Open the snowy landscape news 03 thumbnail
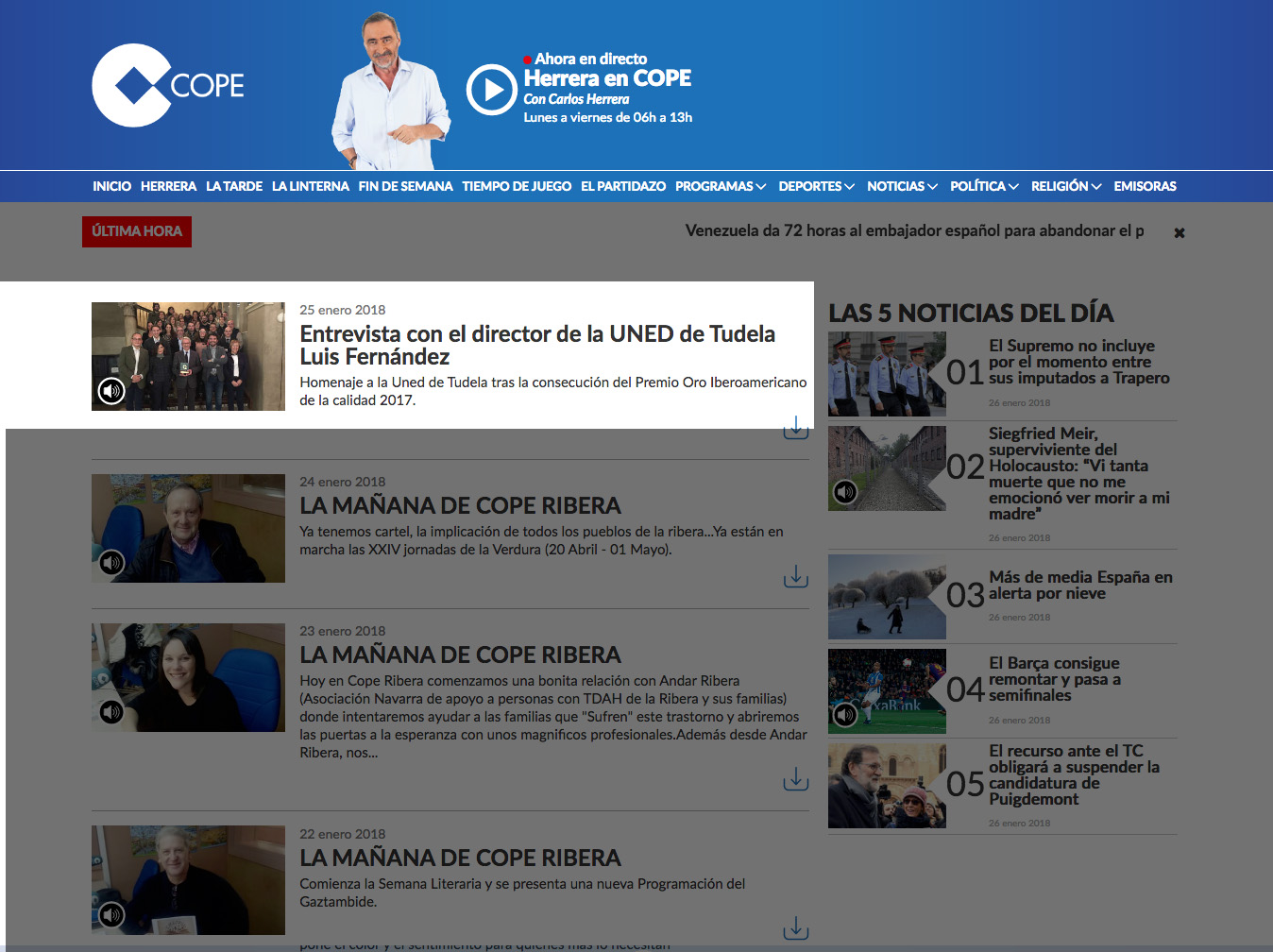This screenshot has height=952, width=1273. [887, 597]
